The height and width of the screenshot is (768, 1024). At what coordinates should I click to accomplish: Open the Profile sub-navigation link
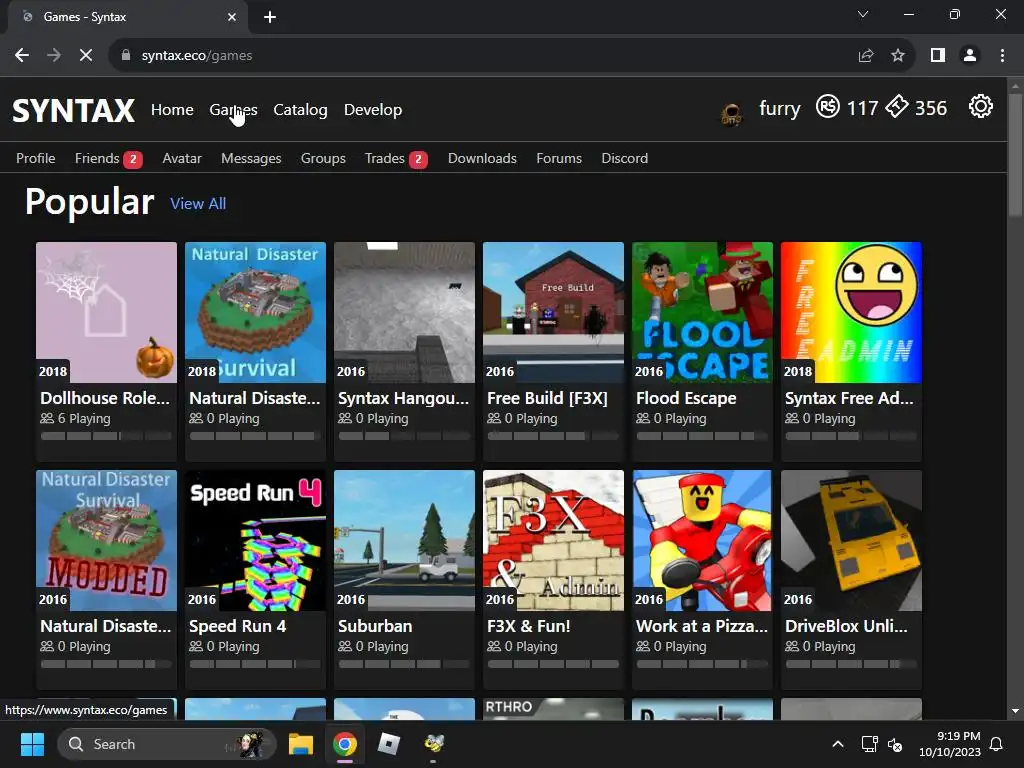(x=36, y=158)
